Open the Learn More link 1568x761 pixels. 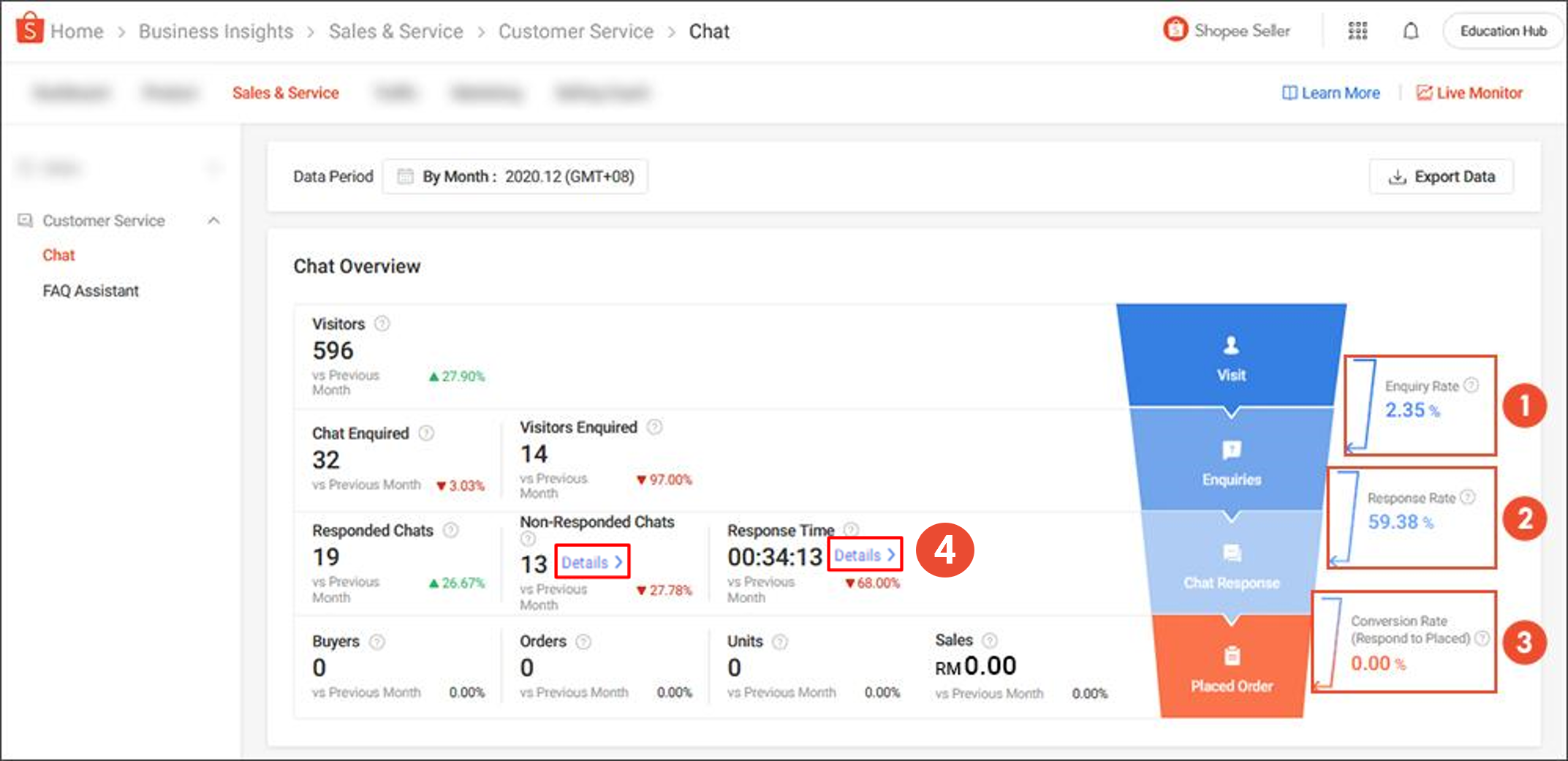pyautogui.click(x=1331, y=93)
